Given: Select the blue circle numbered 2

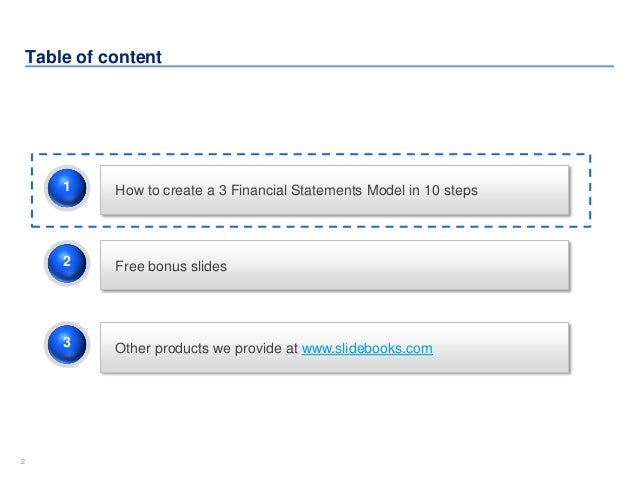Looking at the screenshot, I should 67,263.
